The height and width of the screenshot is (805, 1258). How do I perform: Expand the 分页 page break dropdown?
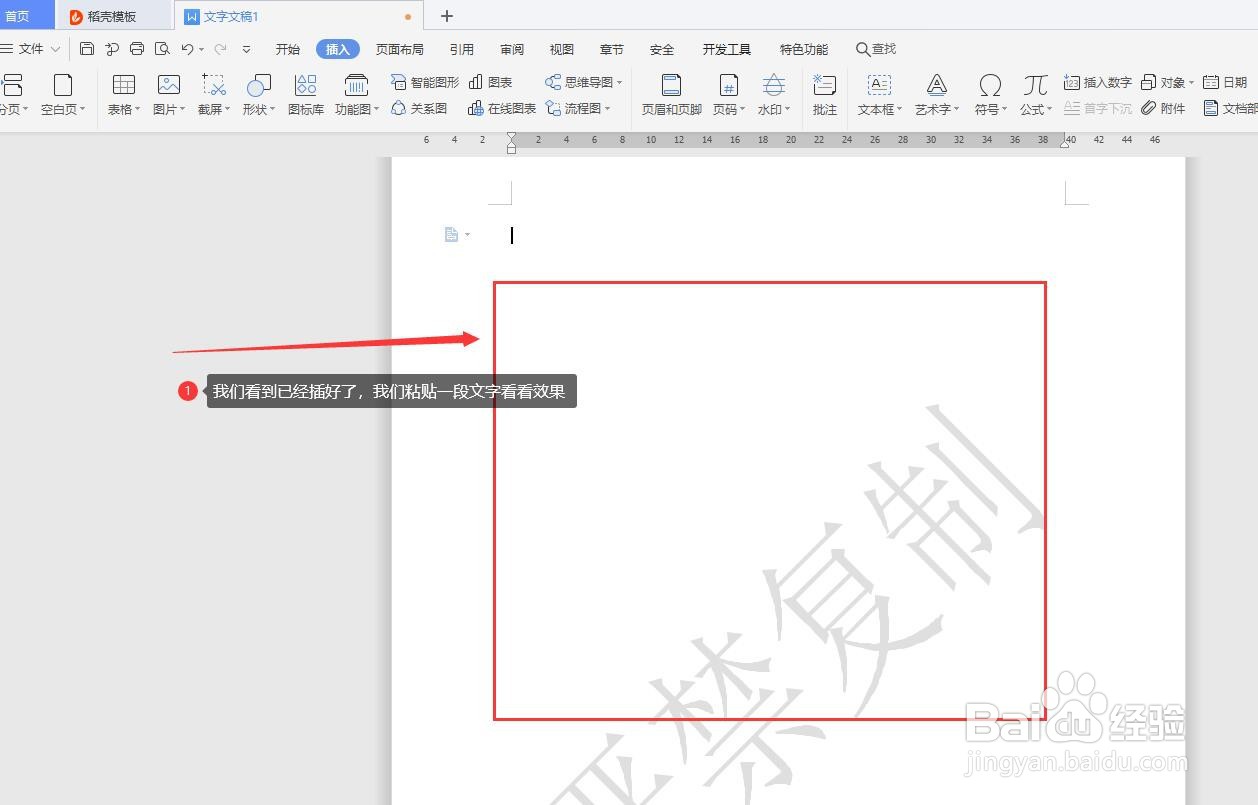[25, 110]
